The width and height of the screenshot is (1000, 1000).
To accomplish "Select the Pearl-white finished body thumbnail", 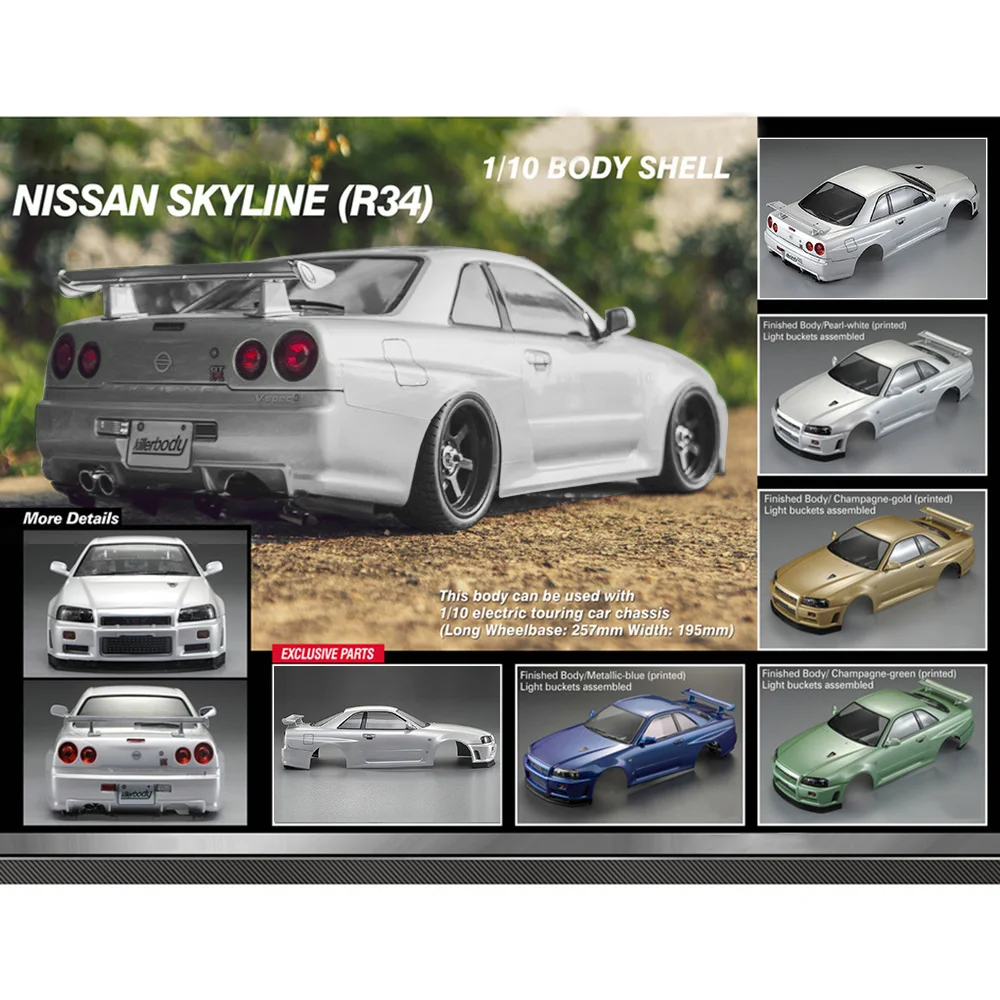I will [872, 395].
